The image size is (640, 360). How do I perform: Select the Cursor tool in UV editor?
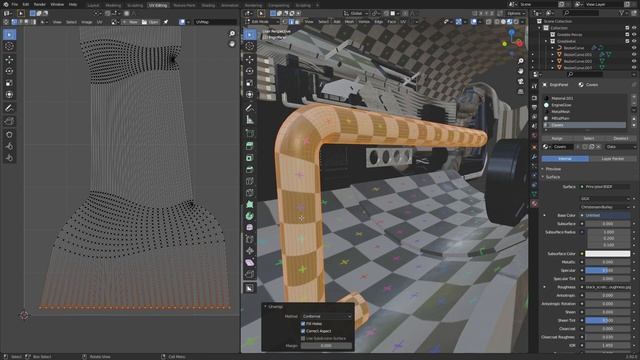click(x=9, y=47)
